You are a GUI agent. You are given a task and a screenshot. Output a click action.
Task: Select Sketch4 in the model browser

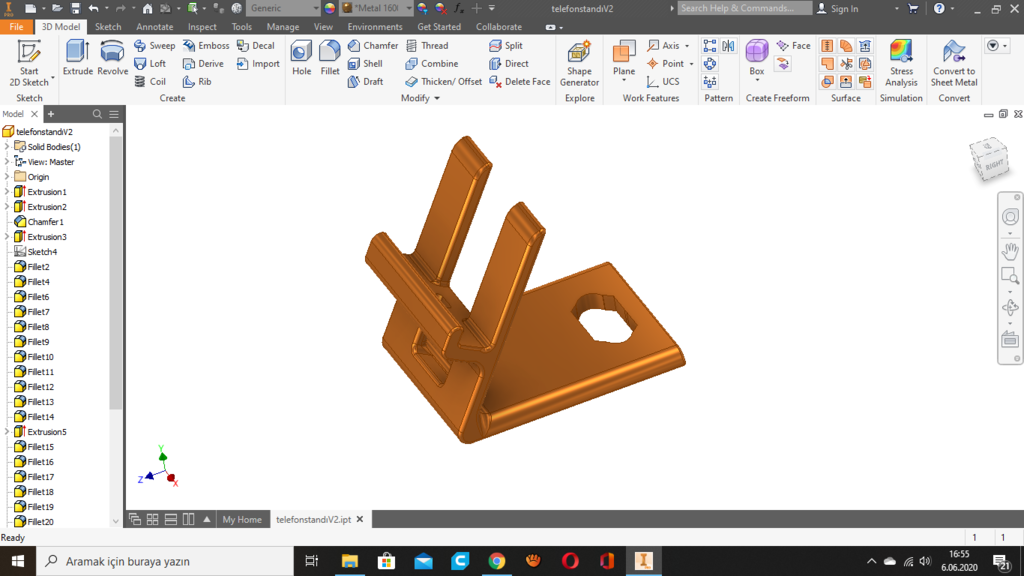(35, 252)
